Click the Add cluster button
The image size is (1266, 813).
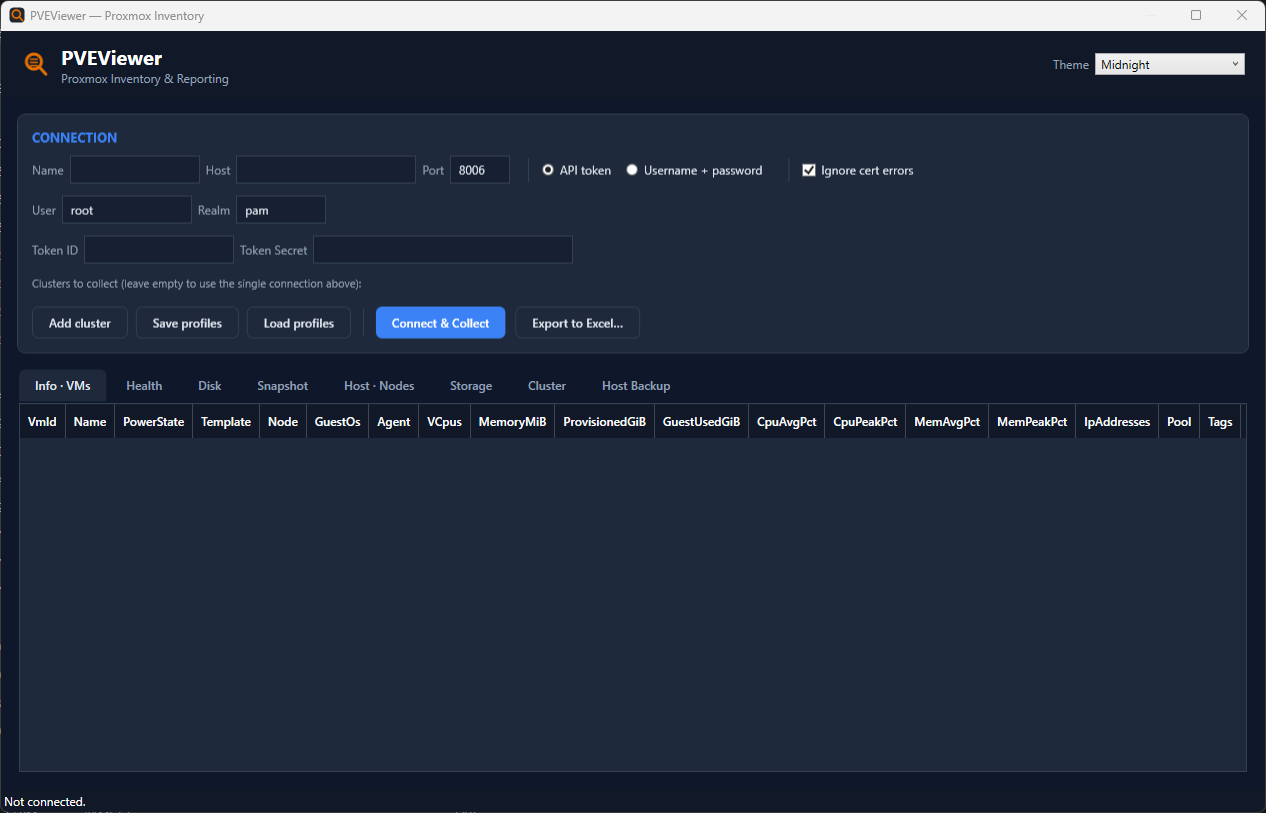click(x=80, y=323)
